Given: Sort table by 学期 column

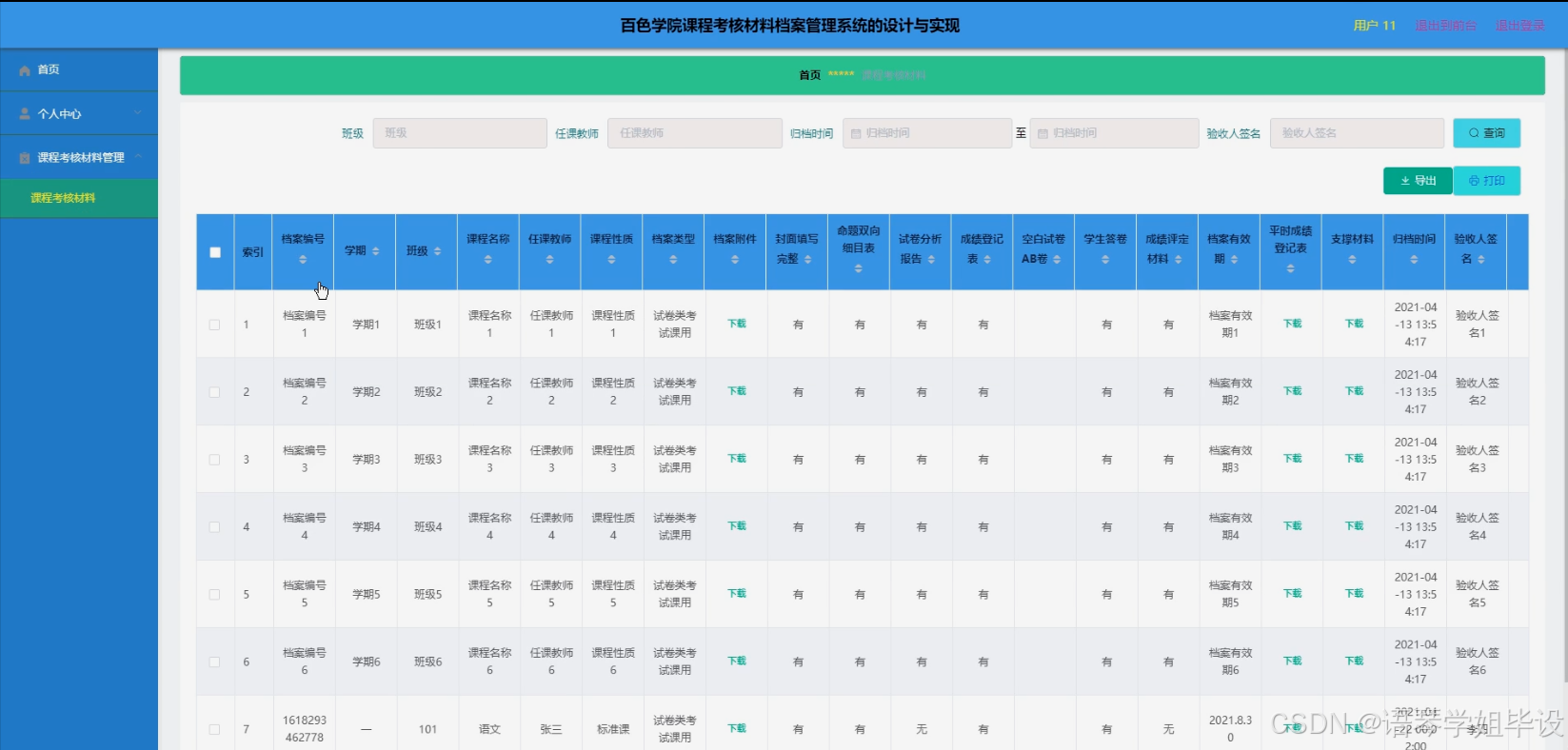Looking at the screenshot, I should [376, 251].
